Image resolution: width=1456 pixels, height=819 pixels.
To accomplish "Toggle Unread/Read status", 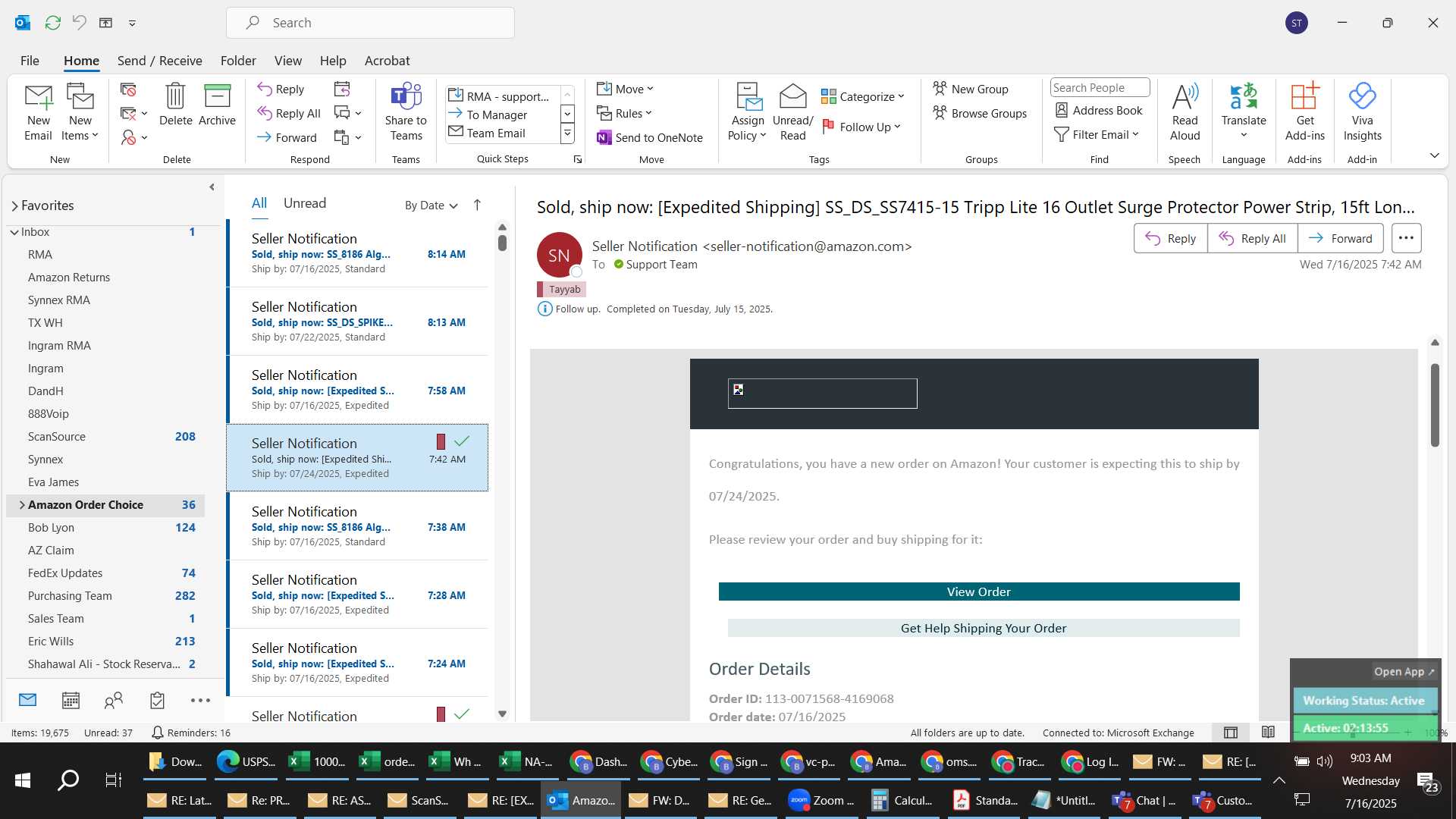I will 792,112.
